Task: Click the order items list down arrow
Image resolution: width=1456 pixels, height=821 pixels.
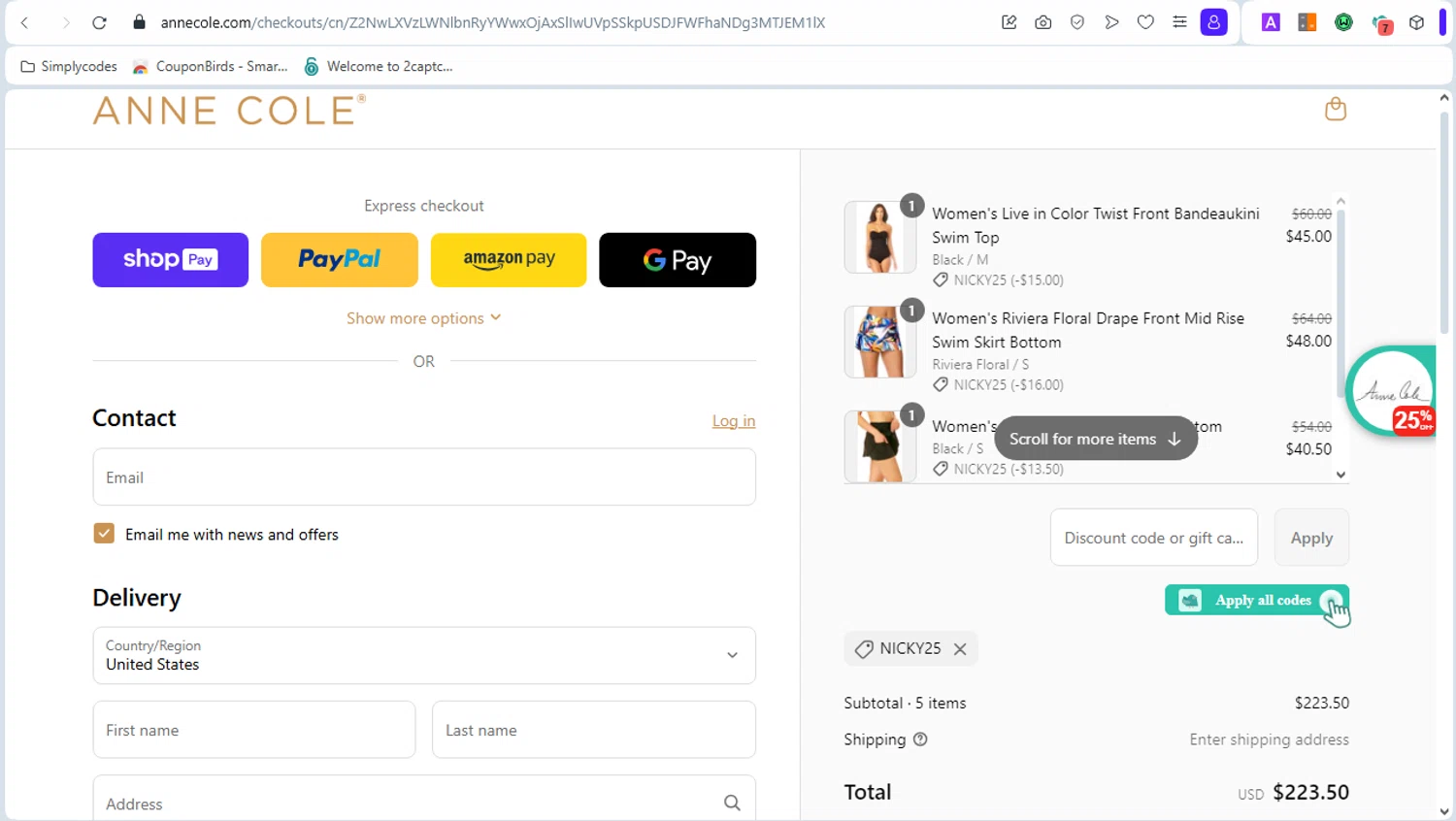Action: coord(1341,475)
